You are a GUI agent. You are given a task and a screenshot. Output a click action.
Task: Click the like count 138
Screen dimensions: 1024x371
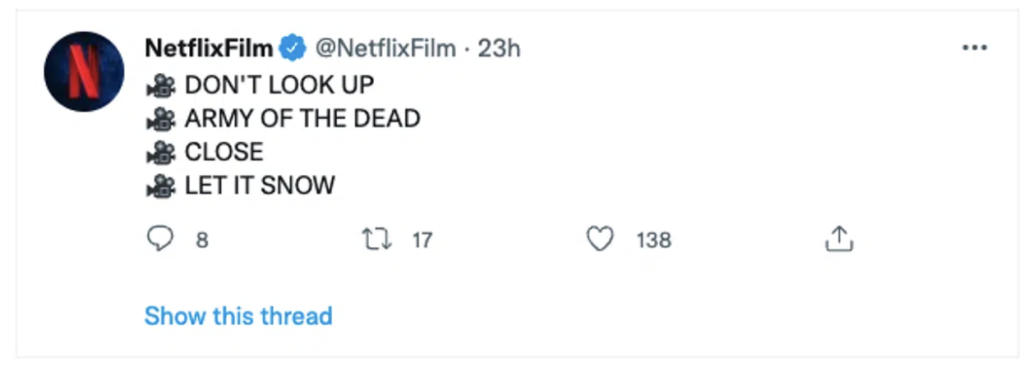654,240
